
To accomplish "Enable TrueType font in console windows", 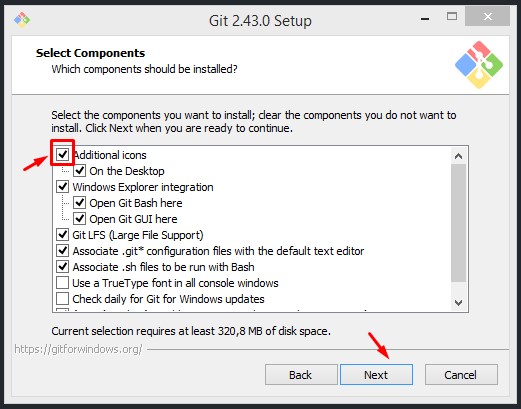I will (62, 283).
